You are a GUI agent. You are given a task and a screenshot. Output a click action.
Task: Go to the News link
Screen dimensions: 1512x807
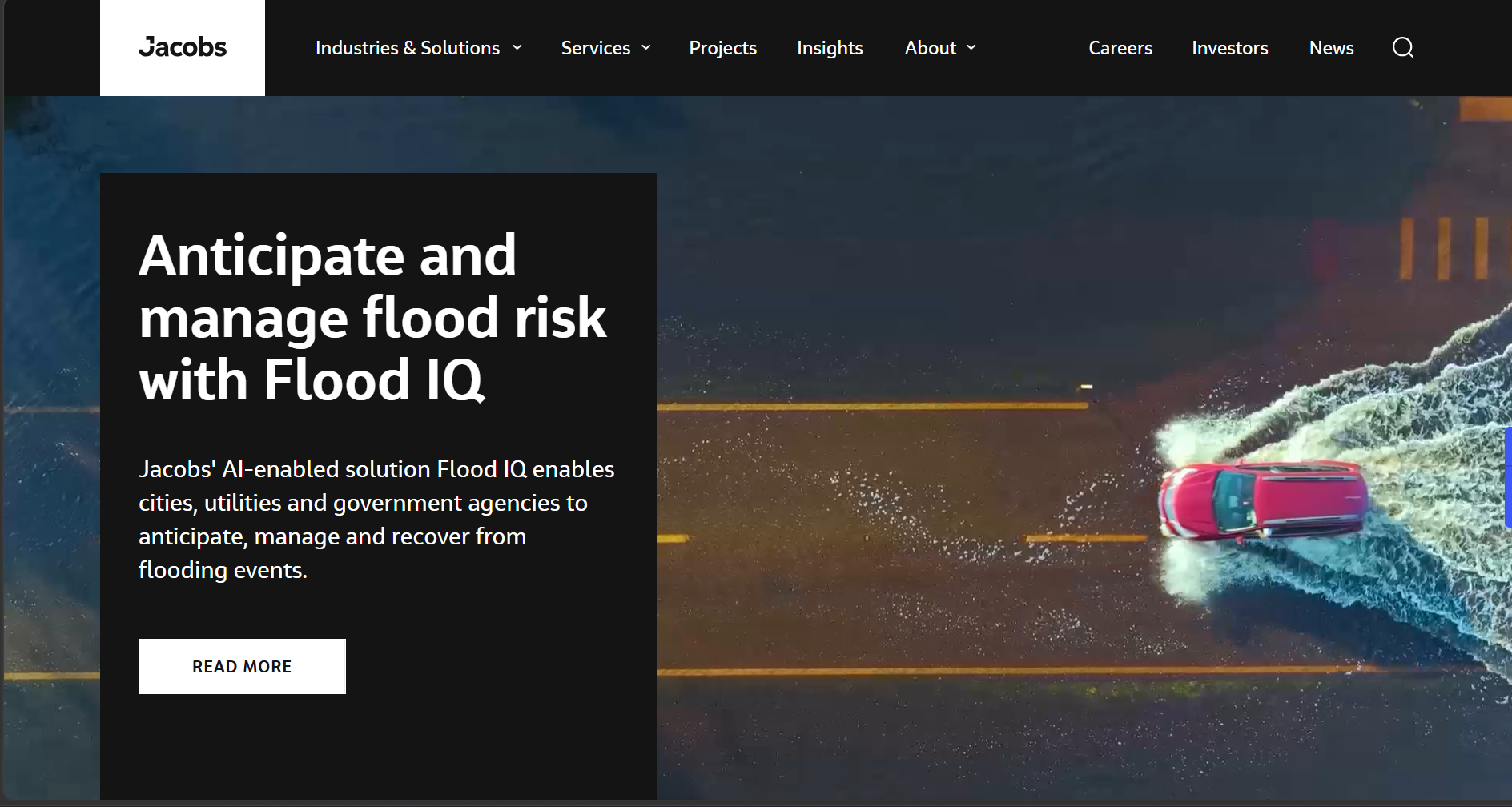[x=1332, y=48]
